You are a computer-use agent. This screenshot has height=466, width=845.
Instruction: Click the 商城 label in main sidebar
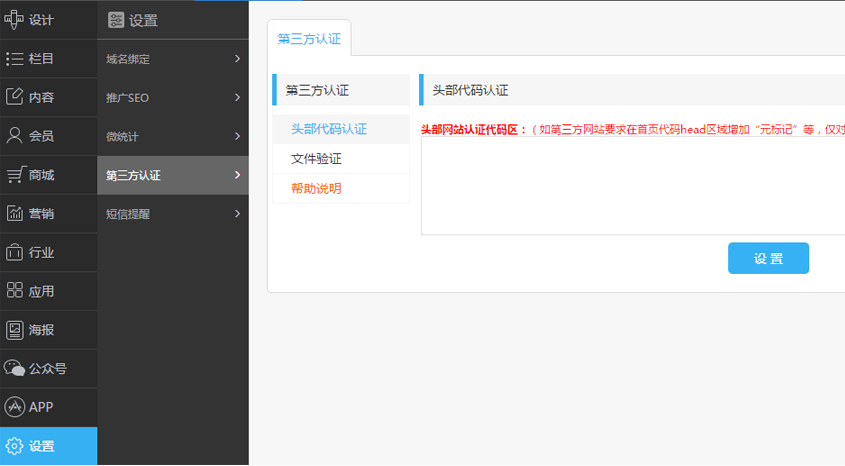tap(41, 175)
